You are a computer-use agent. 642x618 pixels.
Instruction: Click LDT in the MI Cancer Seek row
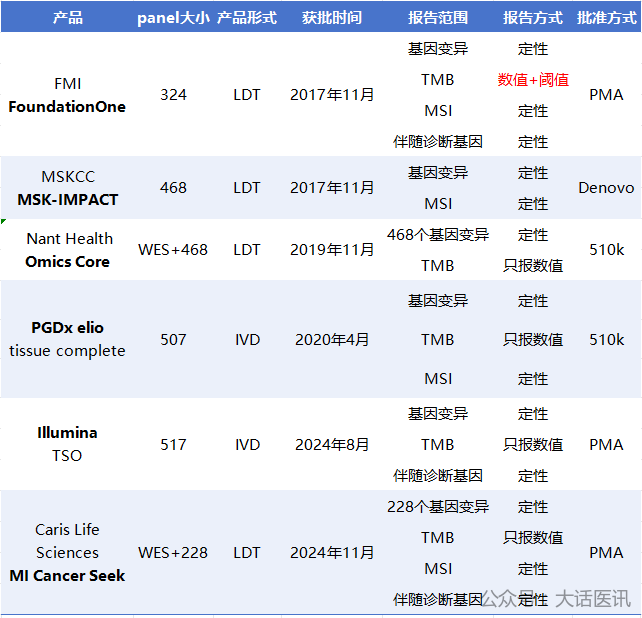(x=247, y=552)
